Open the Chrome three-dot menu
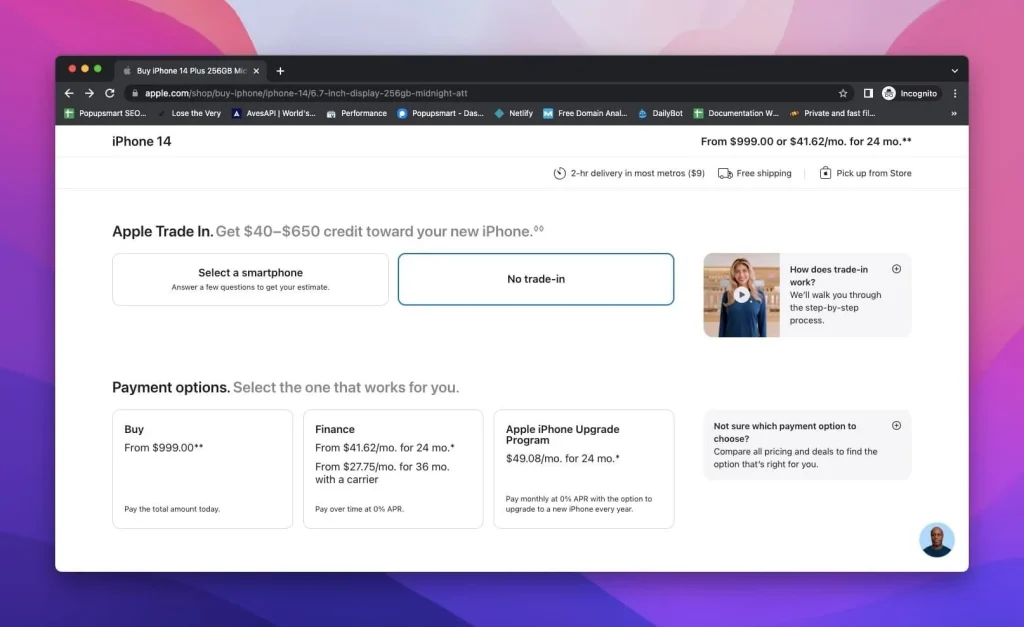This screenshot has height=627, width=1024. (955, 93)
